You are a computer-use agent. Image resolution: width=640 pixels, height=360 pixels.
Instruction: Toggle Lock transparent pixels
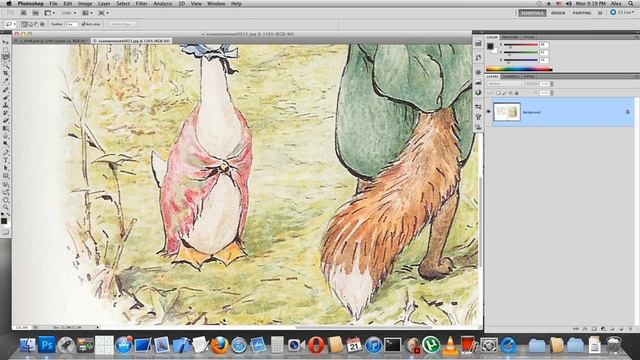(x=498, y=93)
